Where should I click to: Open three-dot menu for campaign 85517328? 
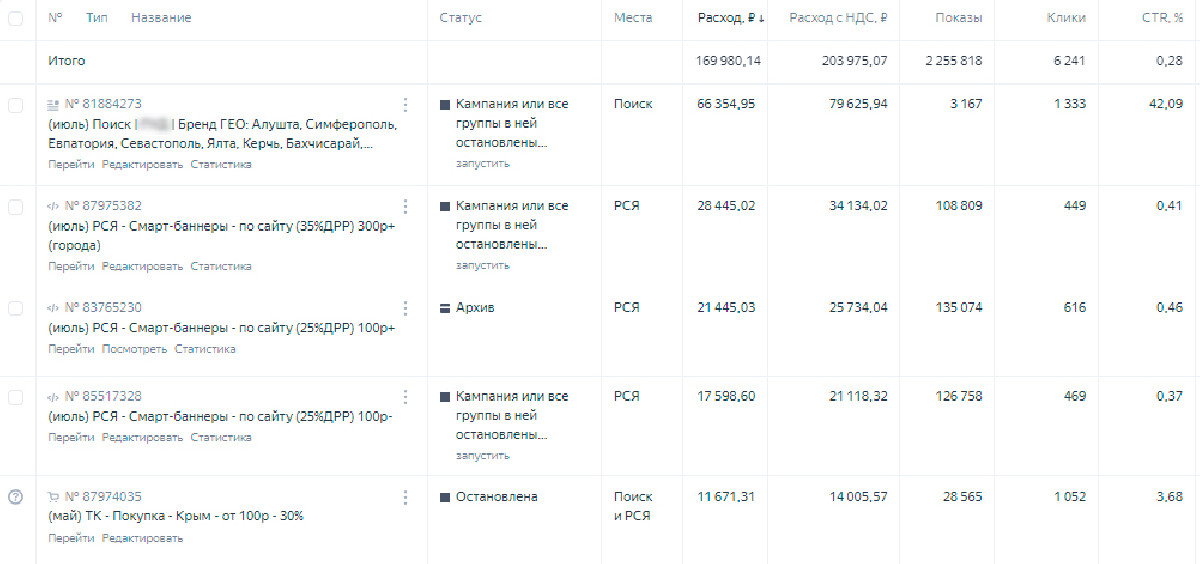[x=405, y=397]
